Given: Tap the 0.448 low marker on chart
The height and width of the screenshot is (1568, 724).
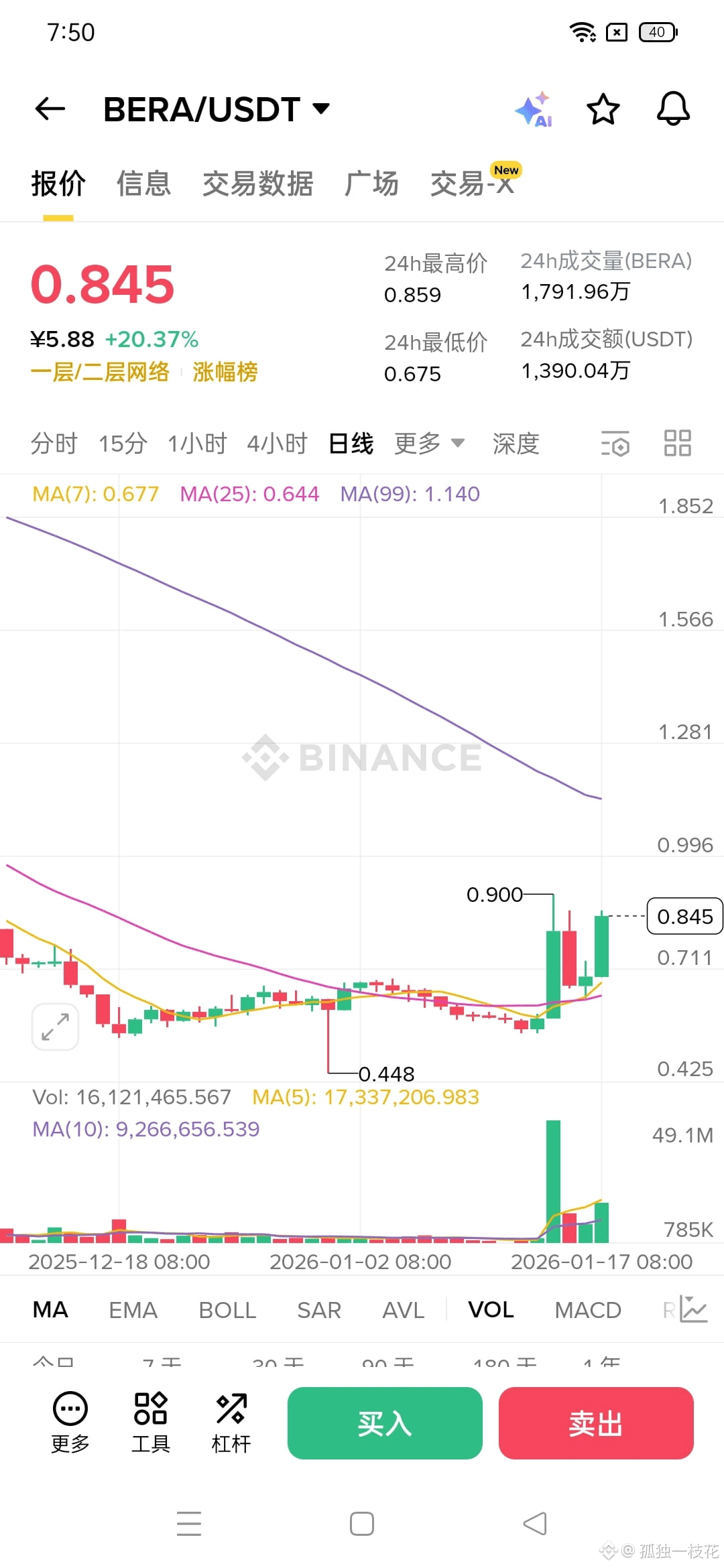Looking at the screenshot, I should pos(387,1074).
